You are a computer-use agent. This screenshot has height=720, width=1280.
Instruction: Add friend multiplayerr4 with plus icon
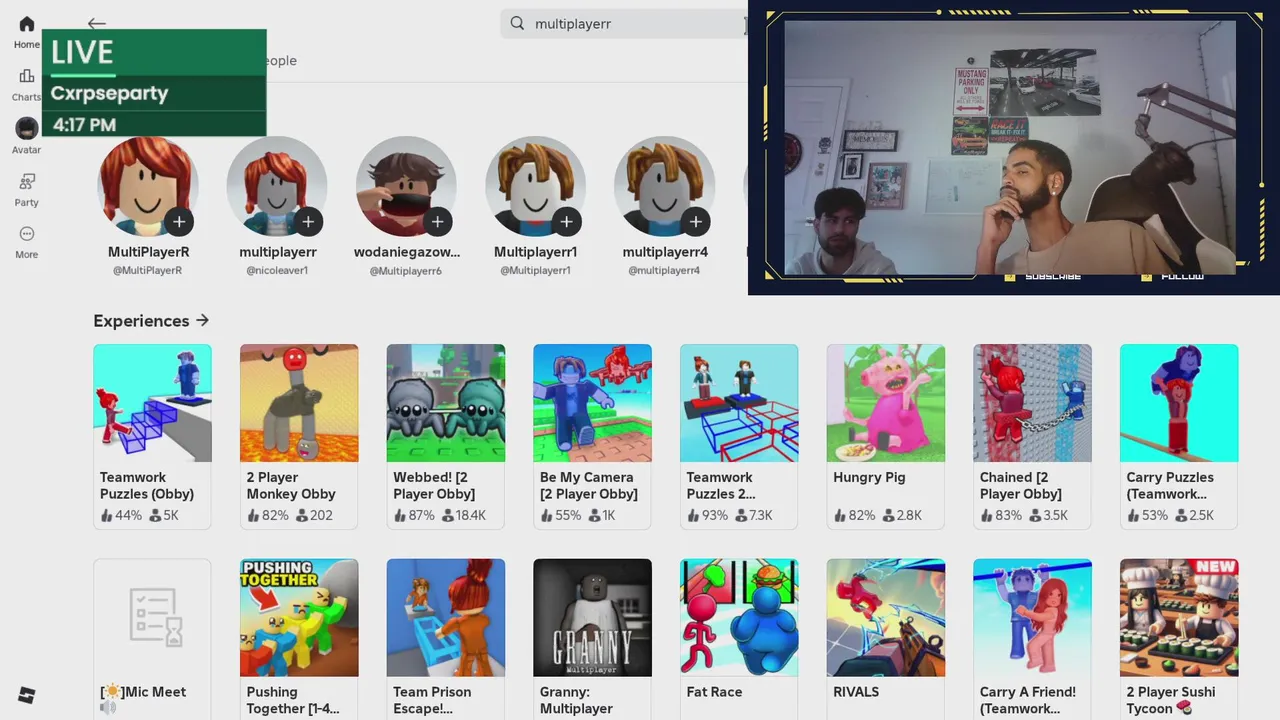[695, 221]
